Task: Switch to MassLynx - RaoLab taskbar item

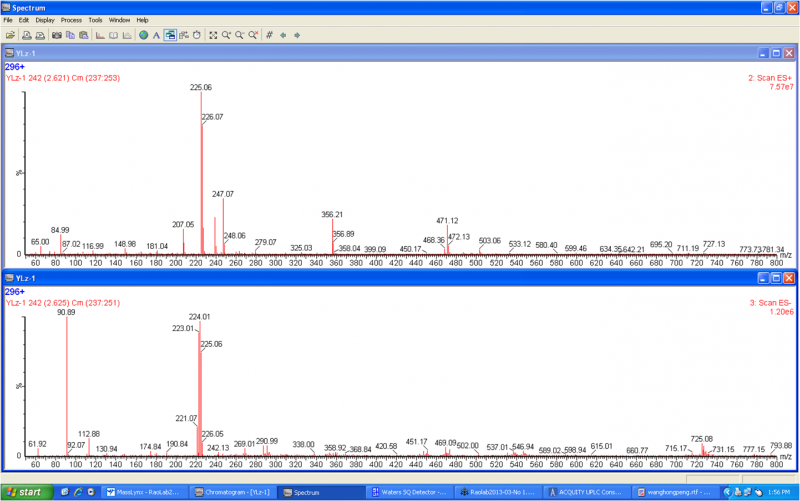Action: pyautogui.click(x=144, y=492)
